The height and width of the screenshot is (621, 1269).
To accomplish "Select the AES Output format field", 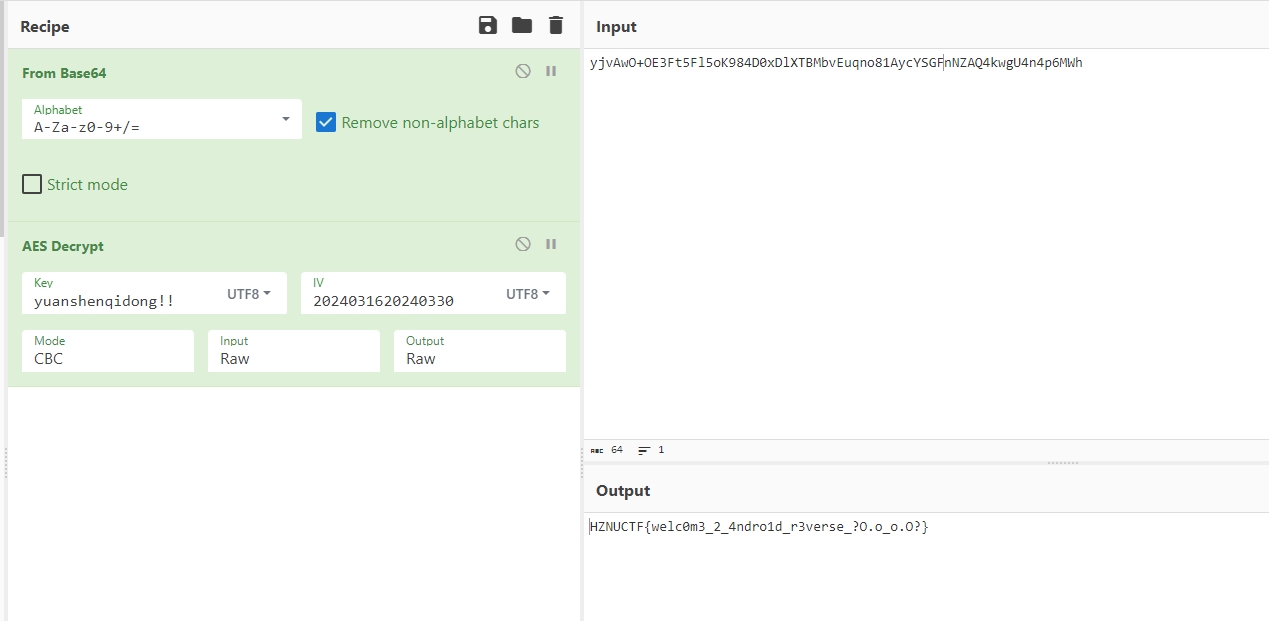I will (x=479, y=351).
